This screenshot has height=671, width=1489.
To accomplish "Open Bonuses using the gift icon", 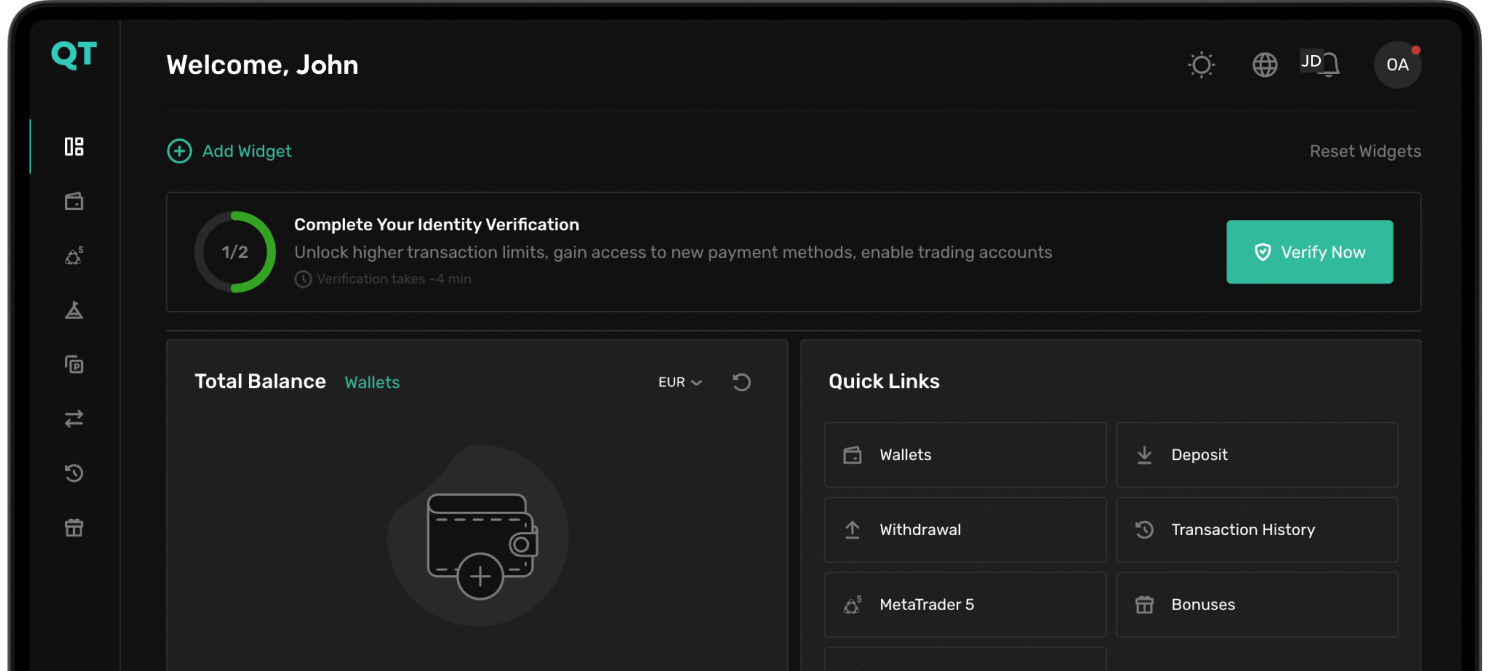I will tap(73, 527).
